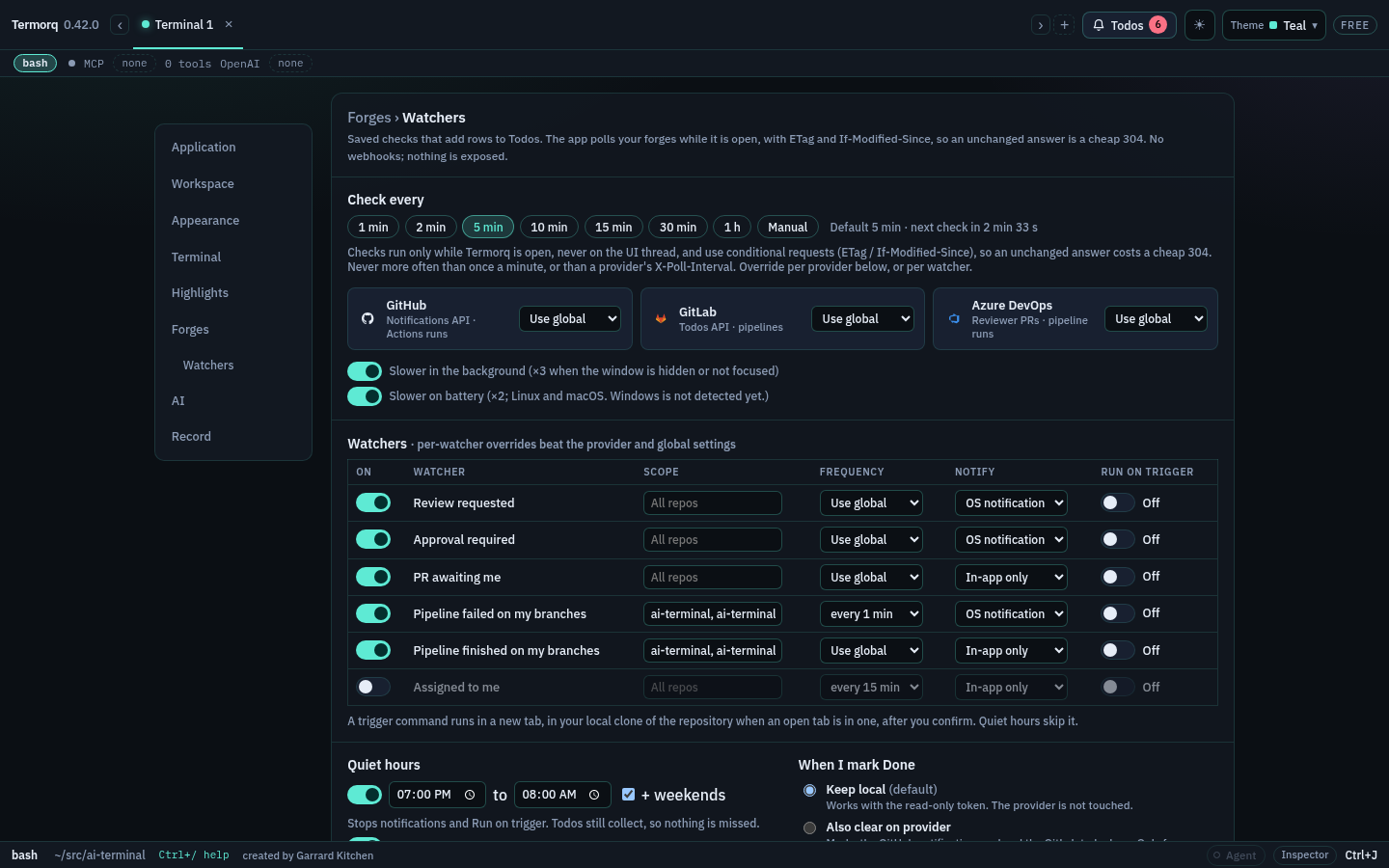Open the Todos notifications button
The height and width of the screenshot is (868, 1389).
click(1129, 25)
